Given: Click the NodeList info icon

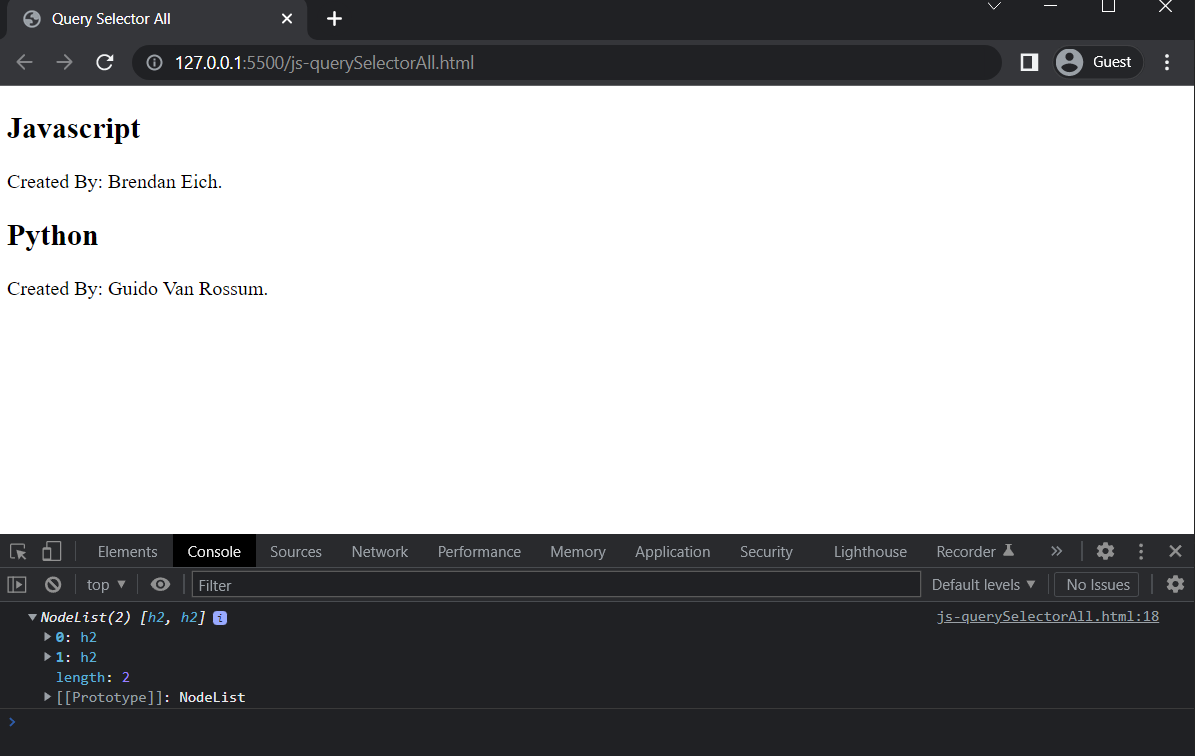Looking at the screenshot, I should pyautogui.click(x=219, y=618).
